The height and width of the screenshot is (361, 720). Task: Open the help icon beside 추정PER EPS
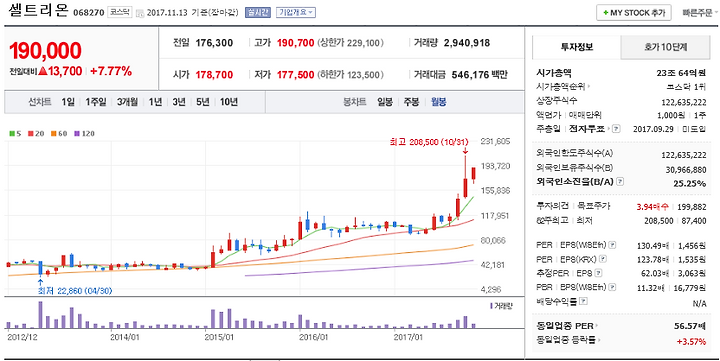click(598, 273)
